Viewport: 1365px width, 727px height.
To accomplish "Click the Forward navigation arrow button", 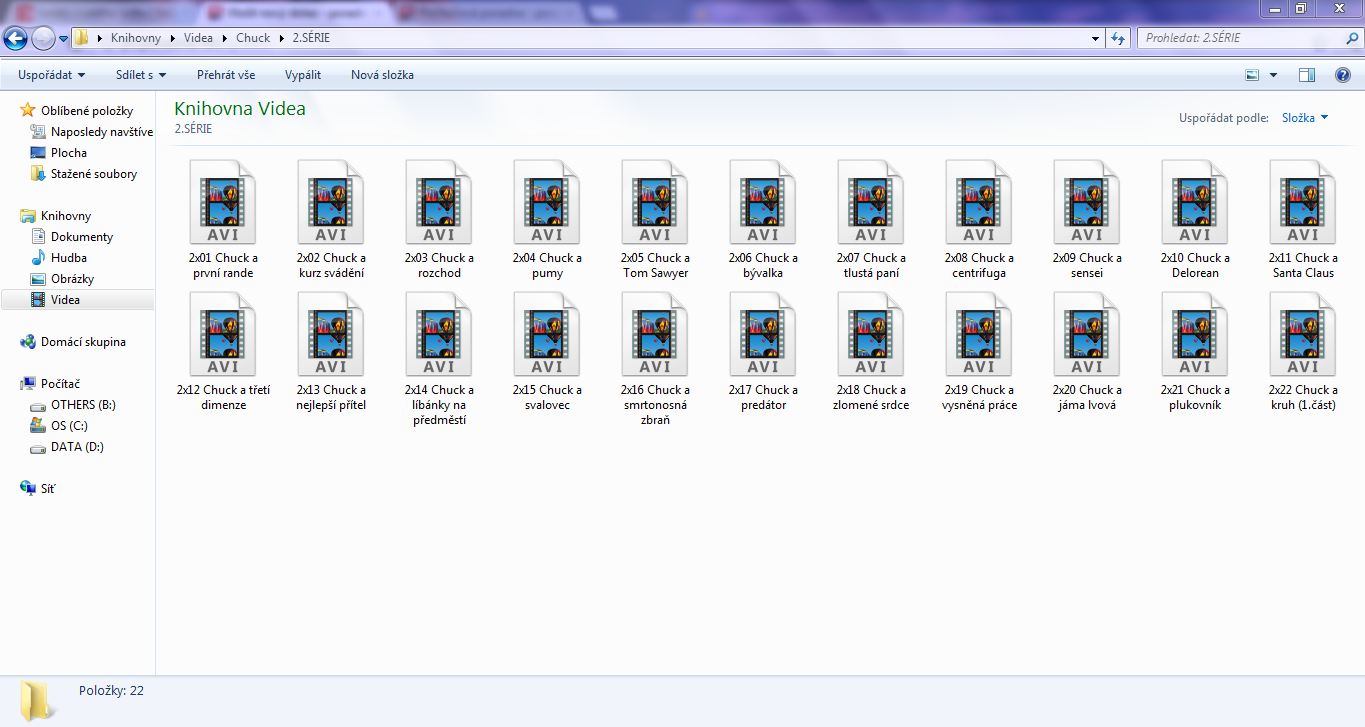I will click(x=43, y=38).
